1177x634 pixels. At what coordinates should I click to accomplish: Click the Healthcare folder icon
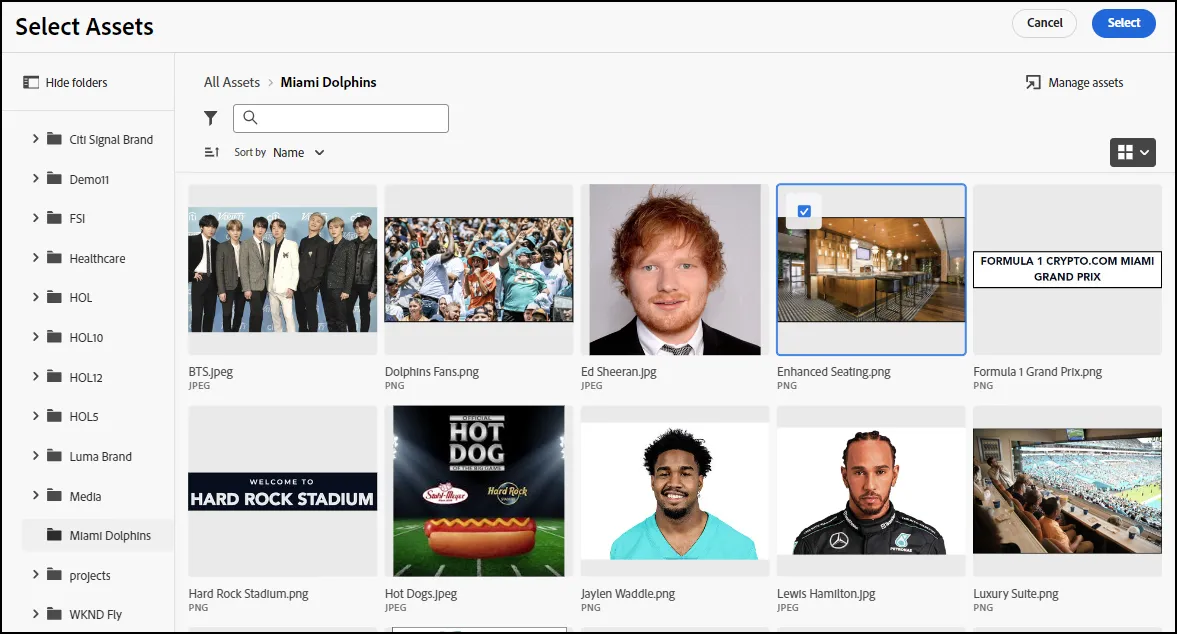pos(54,257)
